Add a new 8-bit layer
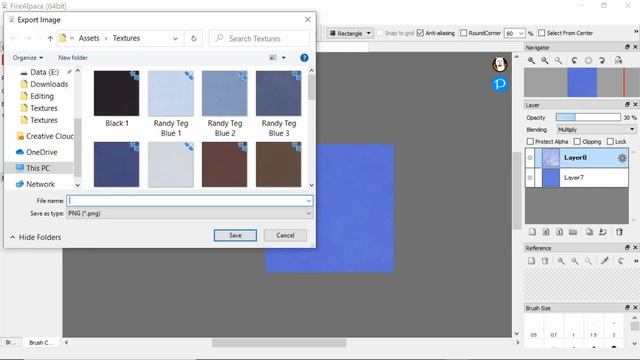 pos(546,232)
